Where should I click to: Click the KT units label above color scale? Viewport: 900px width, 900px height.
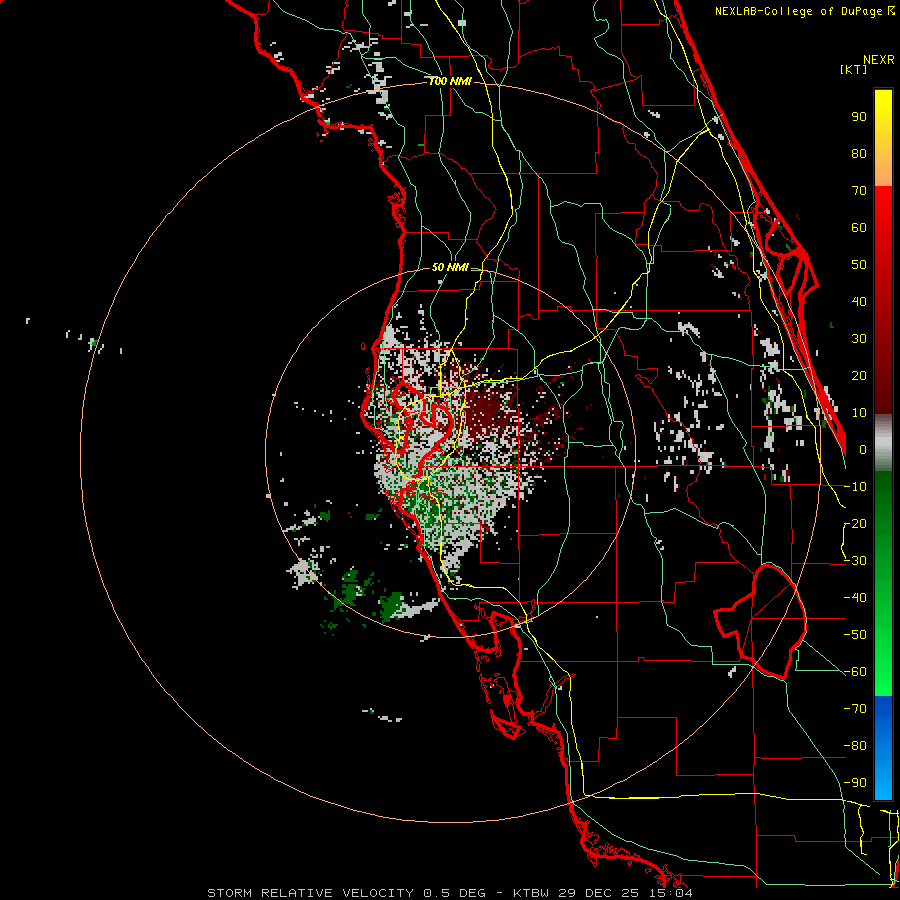(853, 69)
